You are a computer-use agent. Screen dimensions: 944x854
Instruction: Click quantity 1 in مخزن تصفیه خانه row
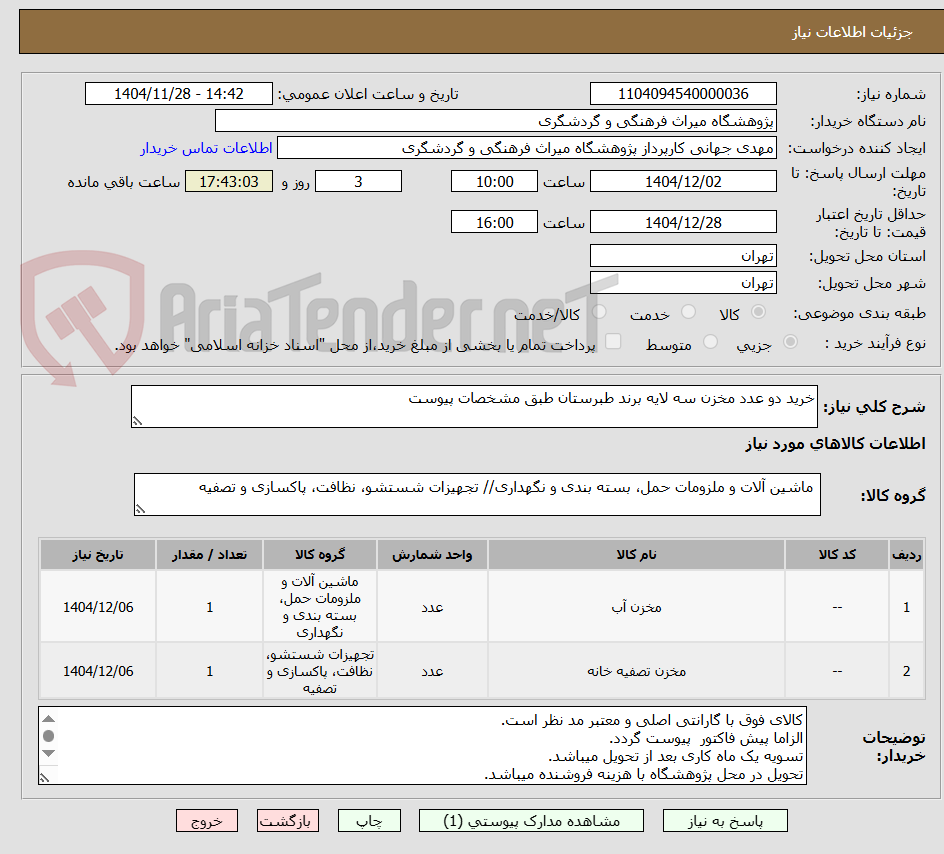click(210, 671)
